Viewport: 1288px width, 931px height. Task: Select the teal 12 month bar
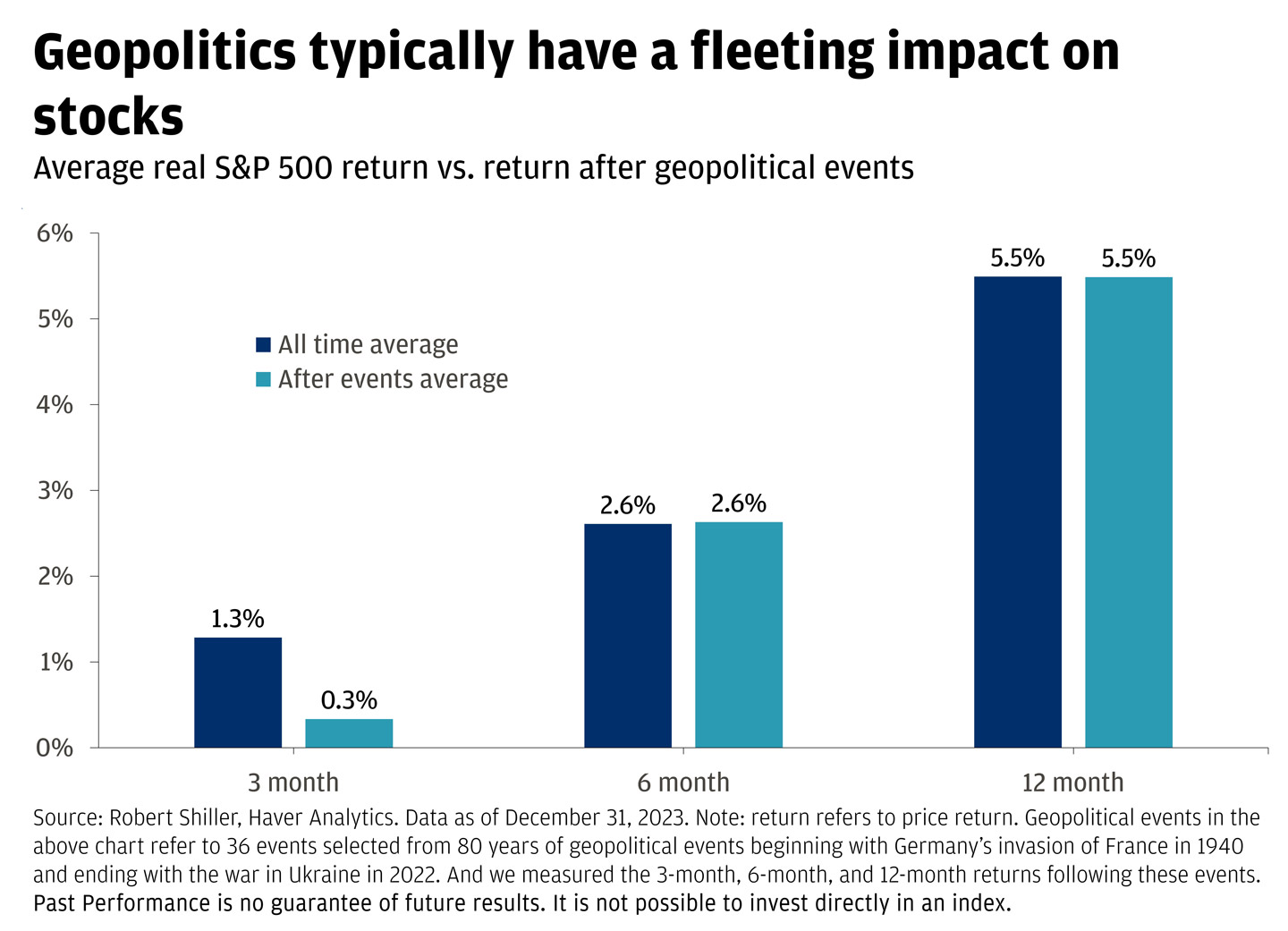[1129, 512]
